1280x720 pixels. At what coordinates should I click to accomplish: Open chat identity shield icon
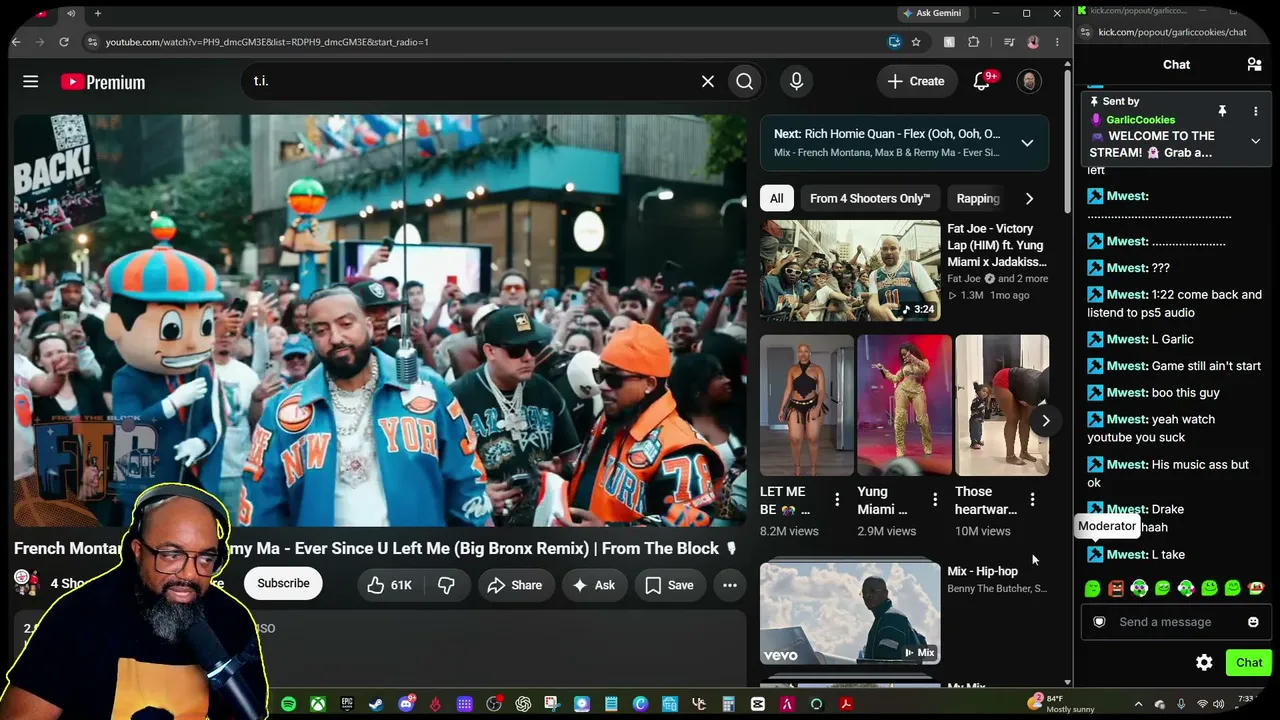coord(1099,622)
